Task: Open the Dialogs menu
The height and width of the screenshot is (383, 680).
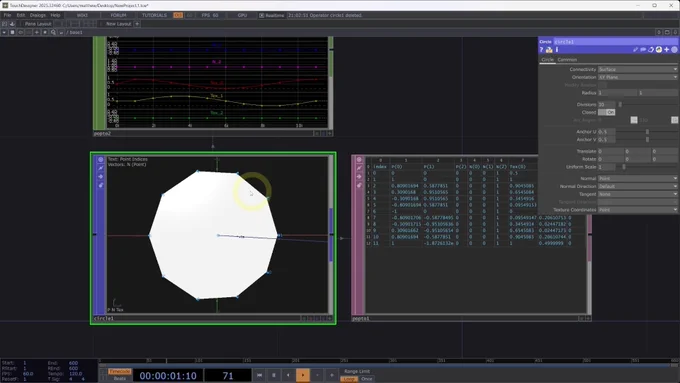Action: [38, 15]
